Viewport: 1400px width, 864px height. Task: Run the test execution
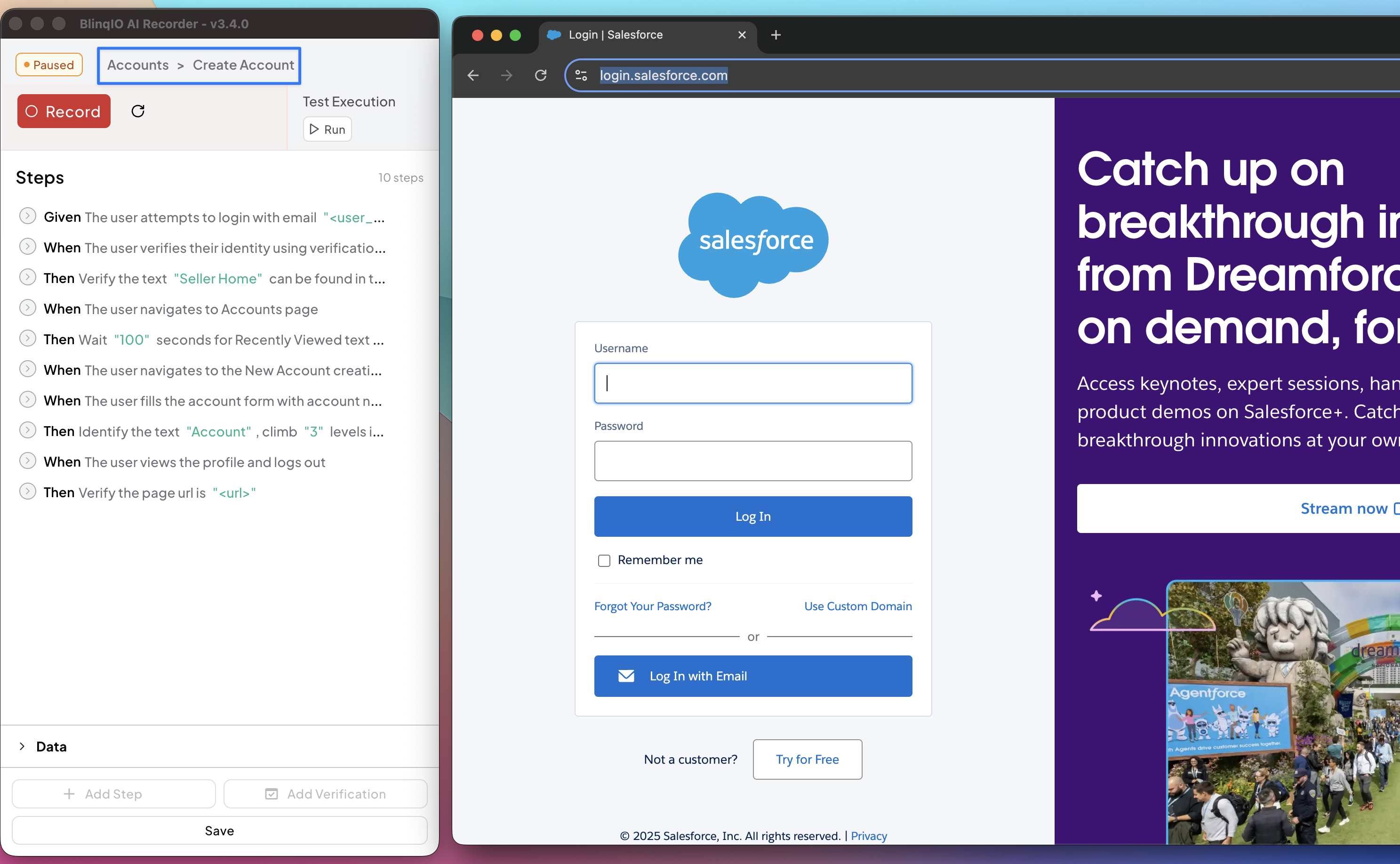(x=327, y=129)
